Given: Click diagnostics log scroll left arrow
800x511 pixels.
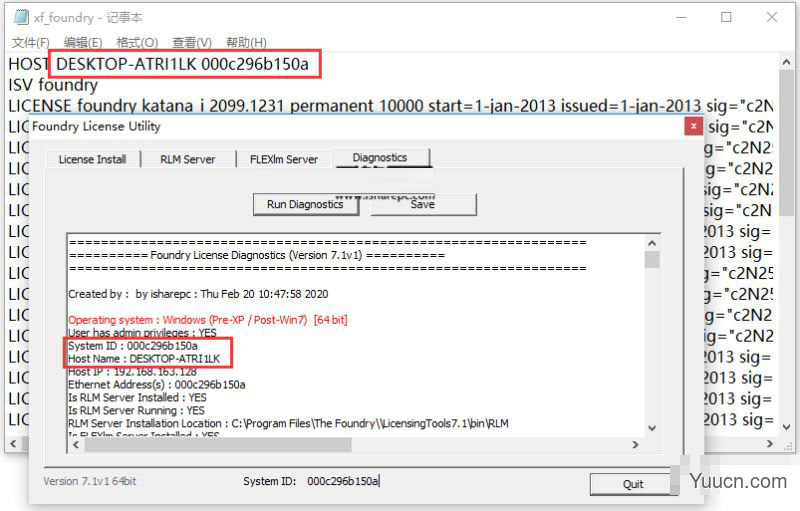Looking at the screenshot, I should point(76,445).
